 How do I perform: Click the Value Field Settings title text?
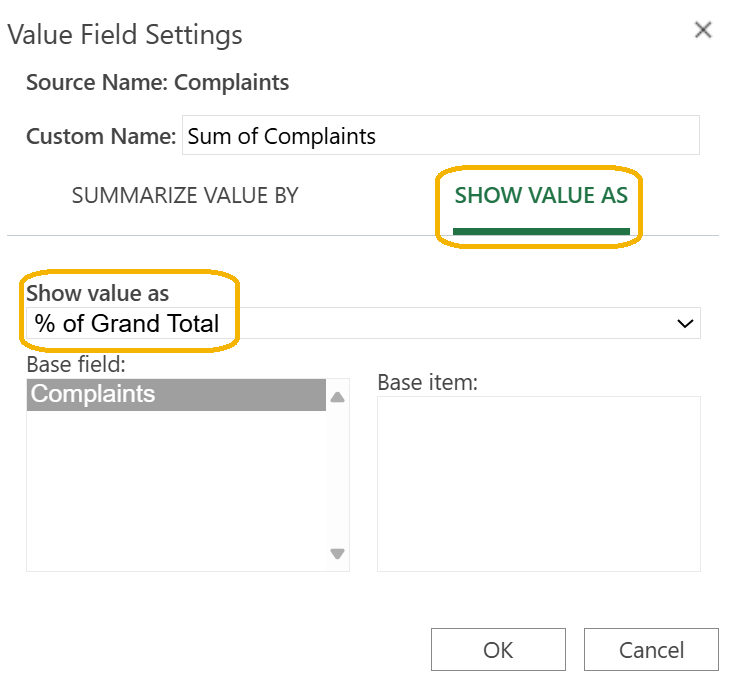pyautogui.click(x=125, y=35)
